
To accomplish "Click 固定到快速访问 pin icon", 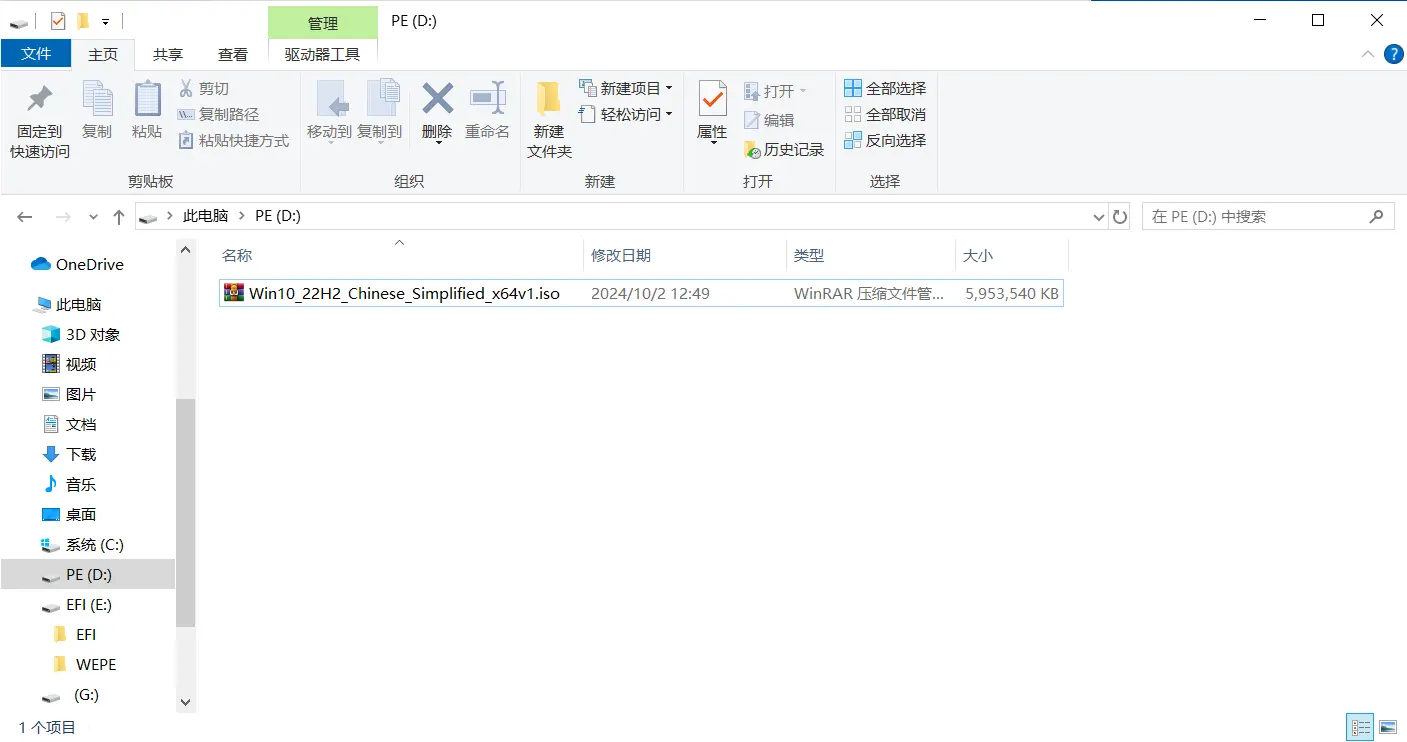I will [x=40, y=100].
